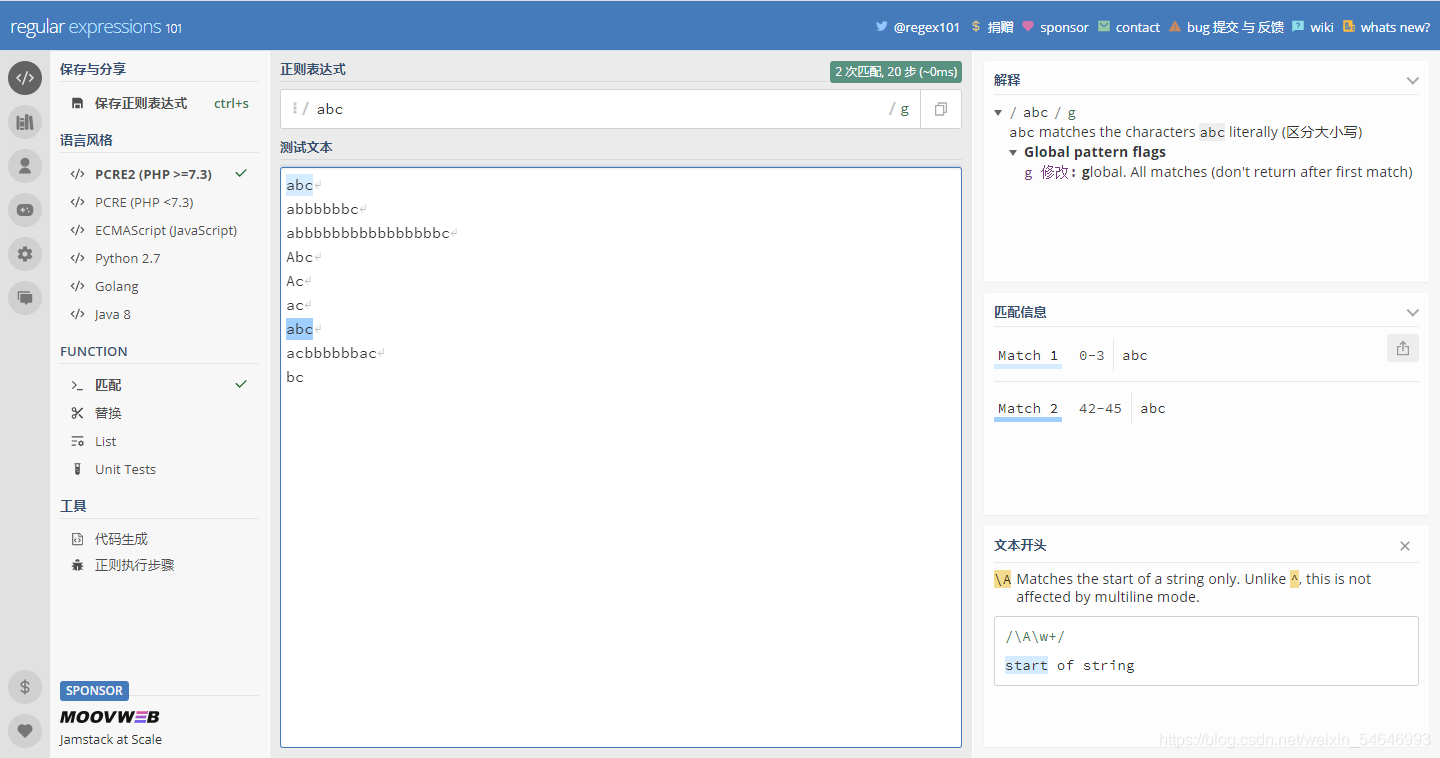Click the bug icon beside 正则执行步骤
The width and height of the screenshot is (1440, 758).
[x=78, y=565]
